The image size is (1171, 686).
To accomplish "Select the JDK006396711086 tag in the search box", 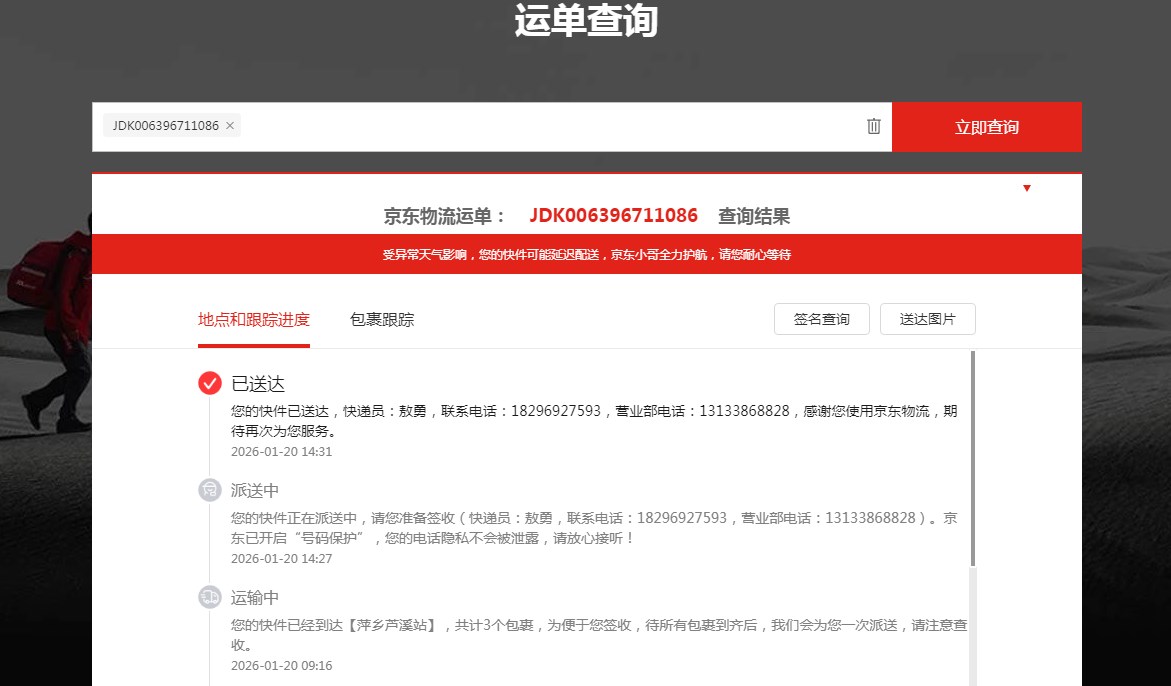I will [x=165, y=126].
